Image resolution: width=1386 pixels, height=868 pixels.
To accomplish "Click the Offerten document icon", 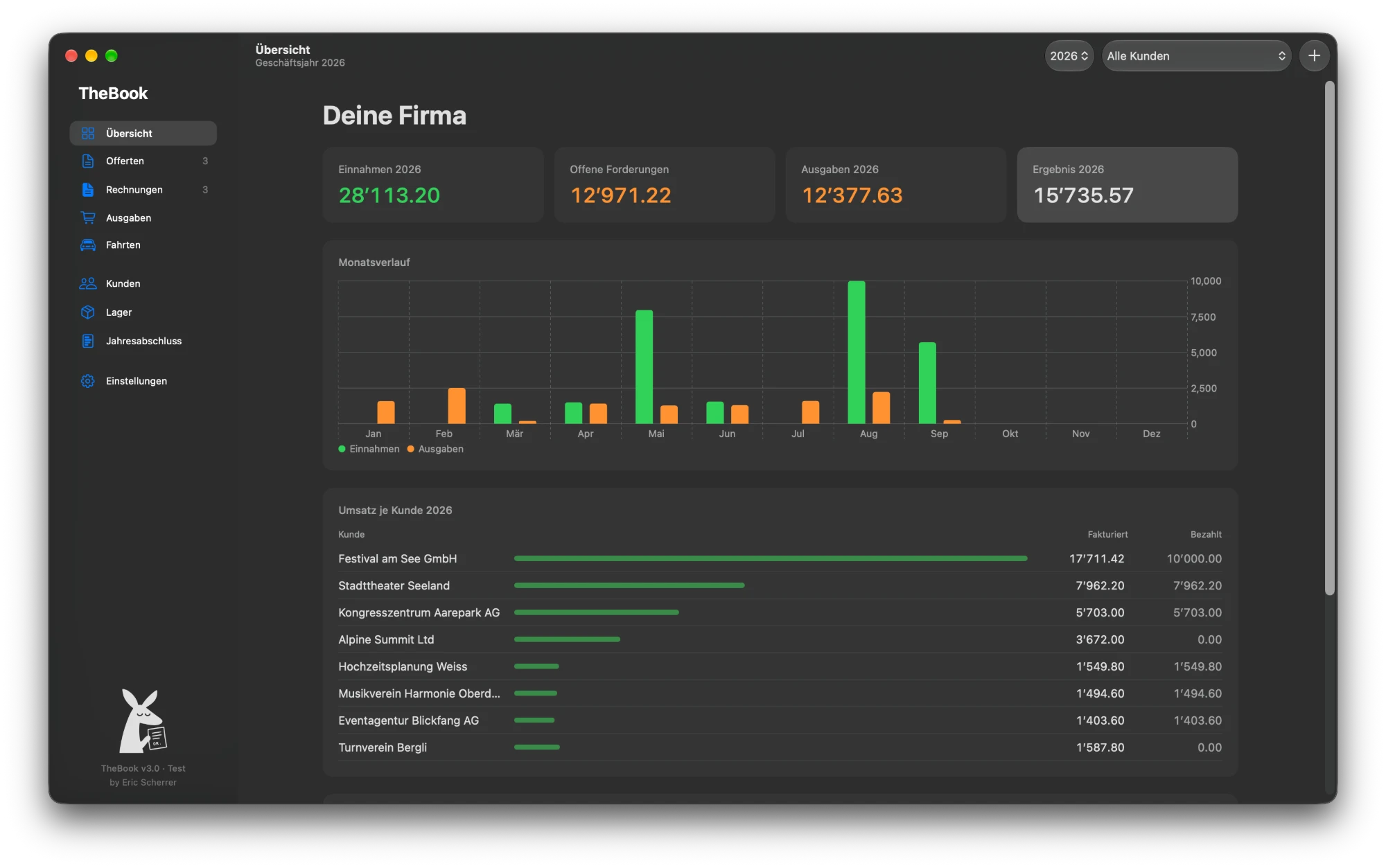I will [88, 161].
